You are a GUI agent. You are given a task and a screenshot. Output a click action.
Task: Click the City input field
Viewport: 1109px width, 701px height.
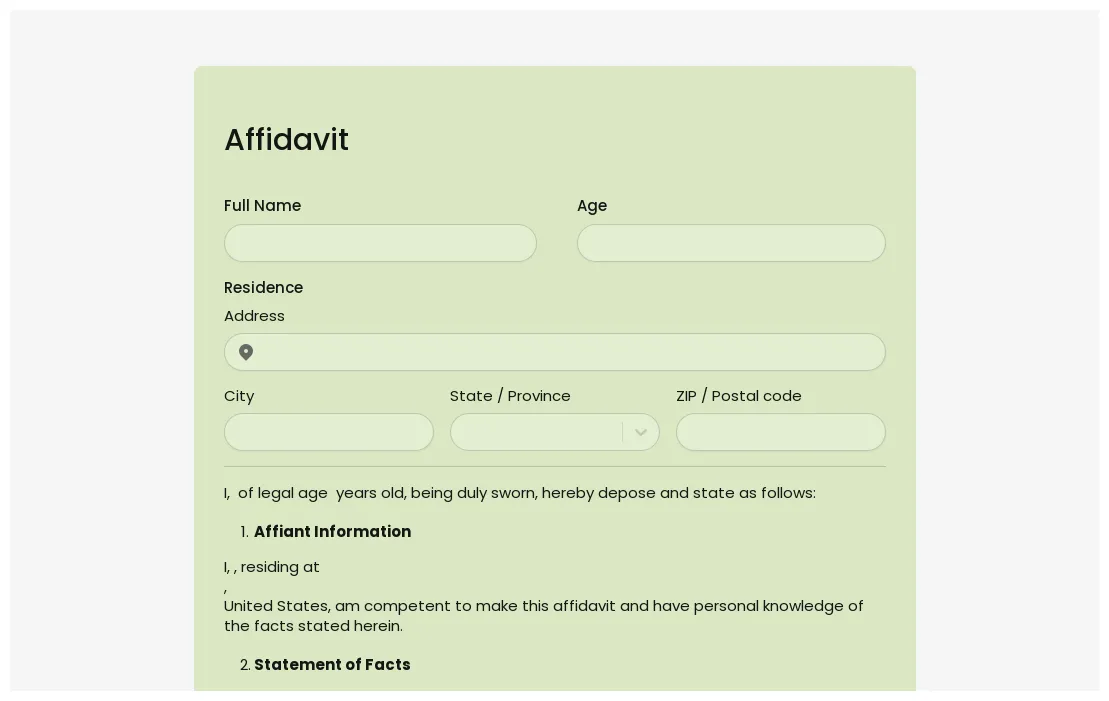328,432
